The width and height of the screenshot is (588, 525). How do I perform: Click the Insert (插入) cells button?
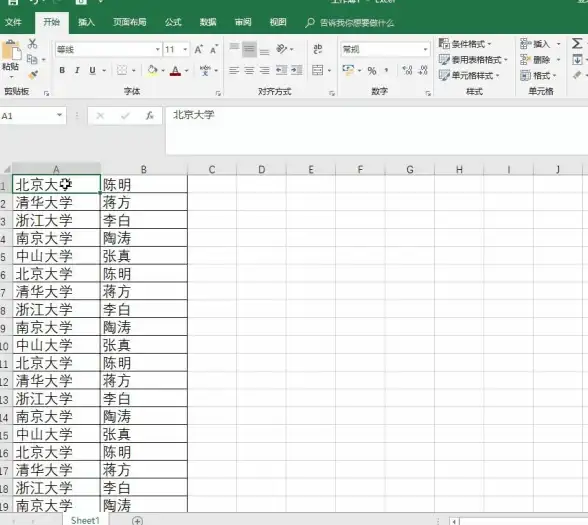tap(536, 44)
